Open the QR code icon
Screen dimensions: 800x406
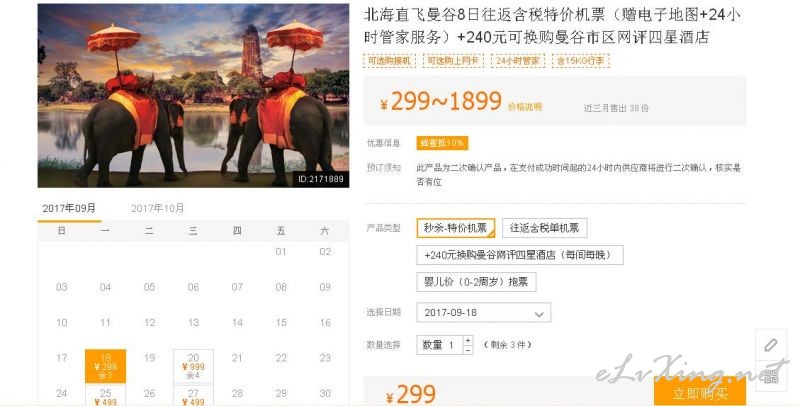770,376
